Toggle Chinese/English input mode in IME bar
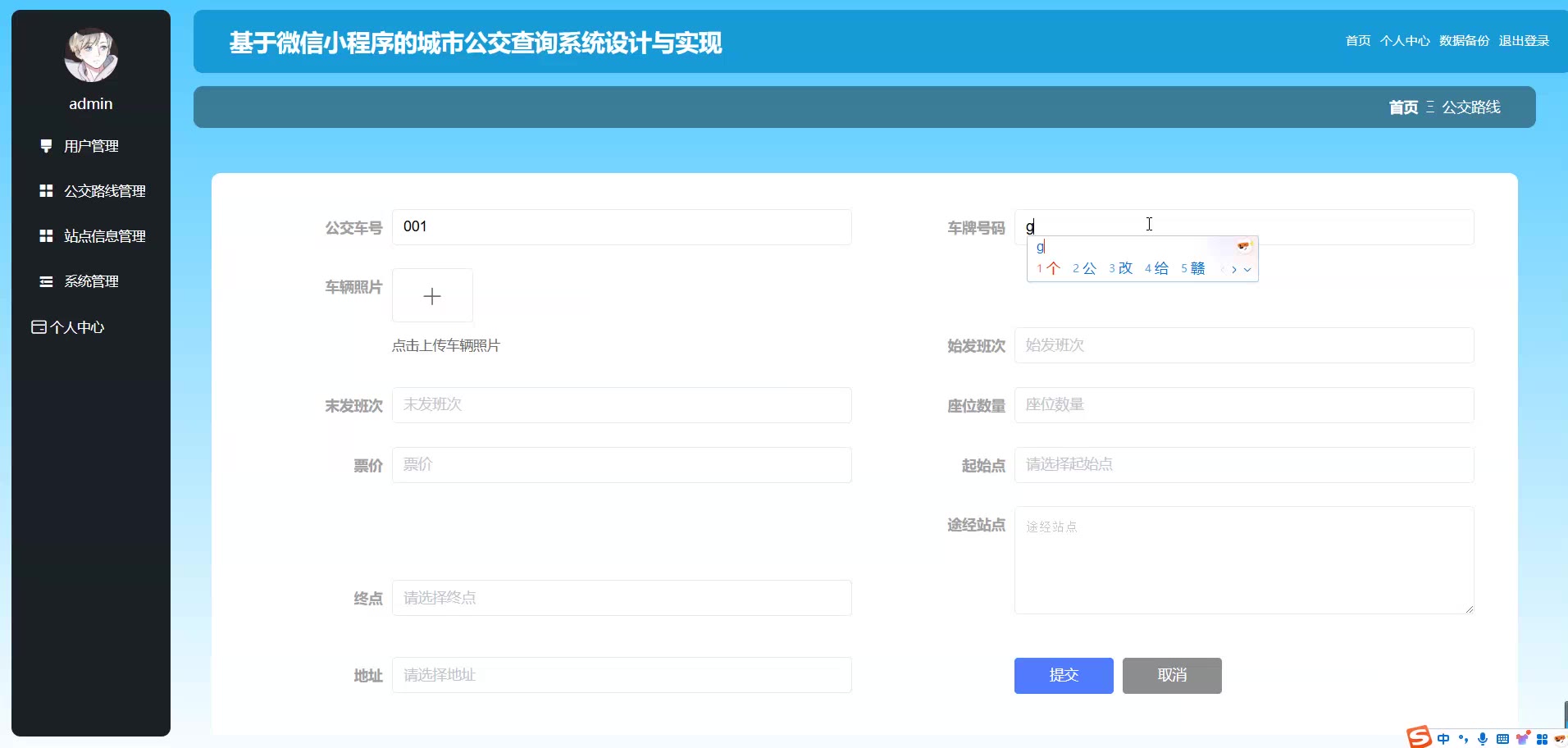This screenshot has width=1568, height=748. click(x=1443, y=739)
